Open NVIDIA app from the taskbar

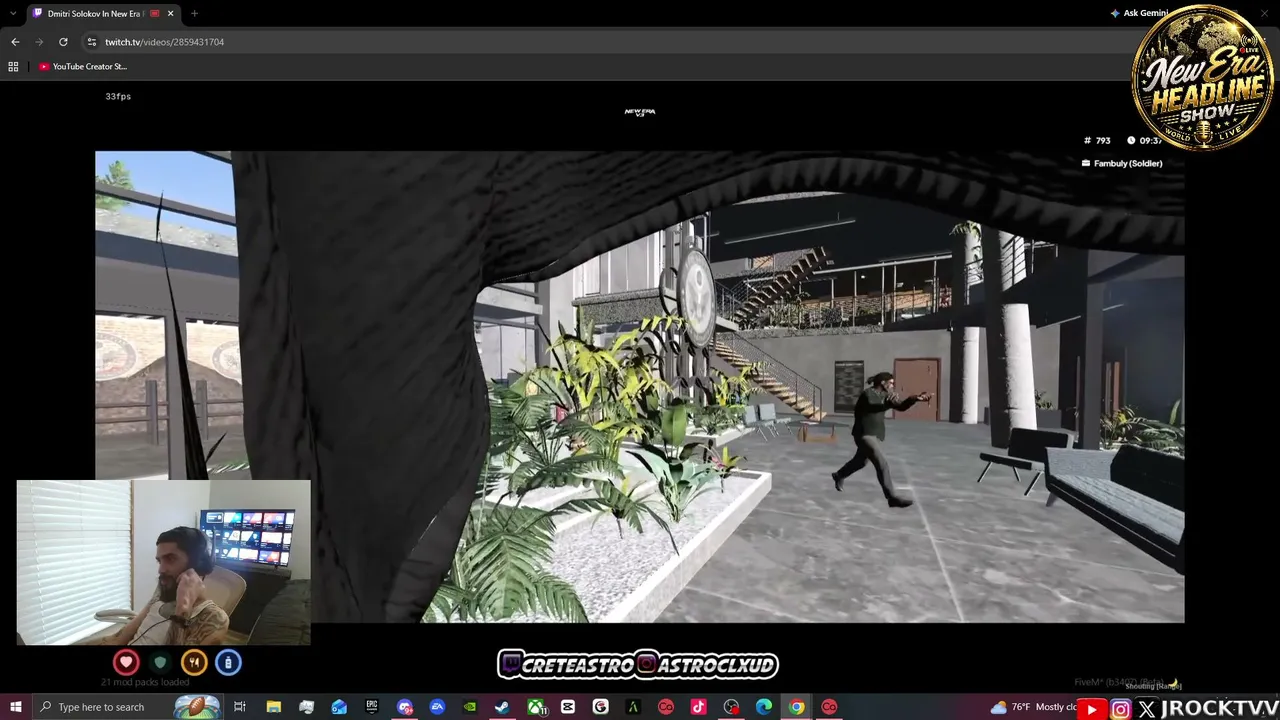pyautogui.click(x=470, y=707)
